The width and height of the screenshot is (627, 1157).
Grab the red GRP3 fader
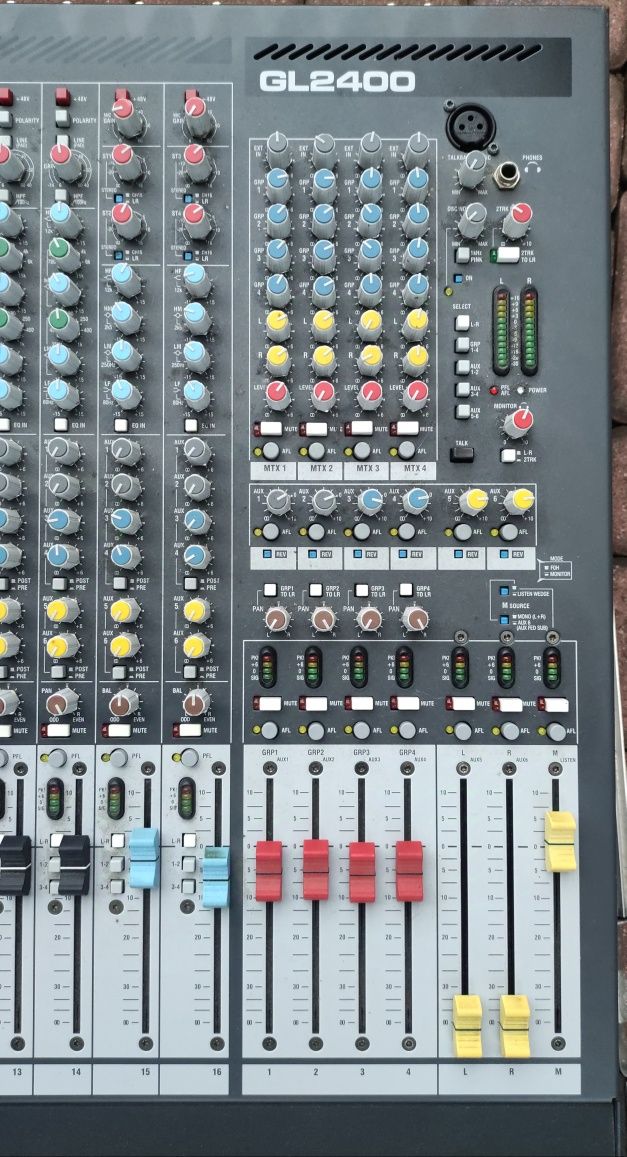[362, 872]
